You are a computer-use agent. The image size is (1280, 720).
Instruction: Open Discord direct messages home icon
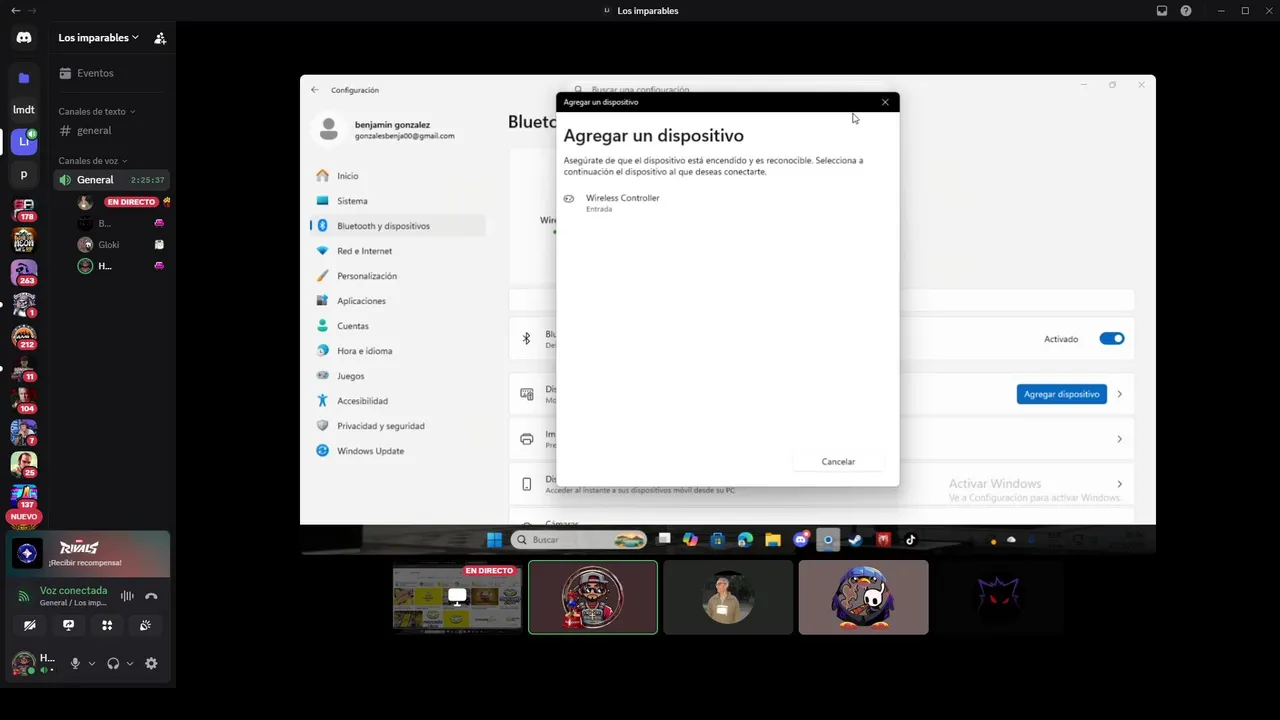[x=24, y=38]
